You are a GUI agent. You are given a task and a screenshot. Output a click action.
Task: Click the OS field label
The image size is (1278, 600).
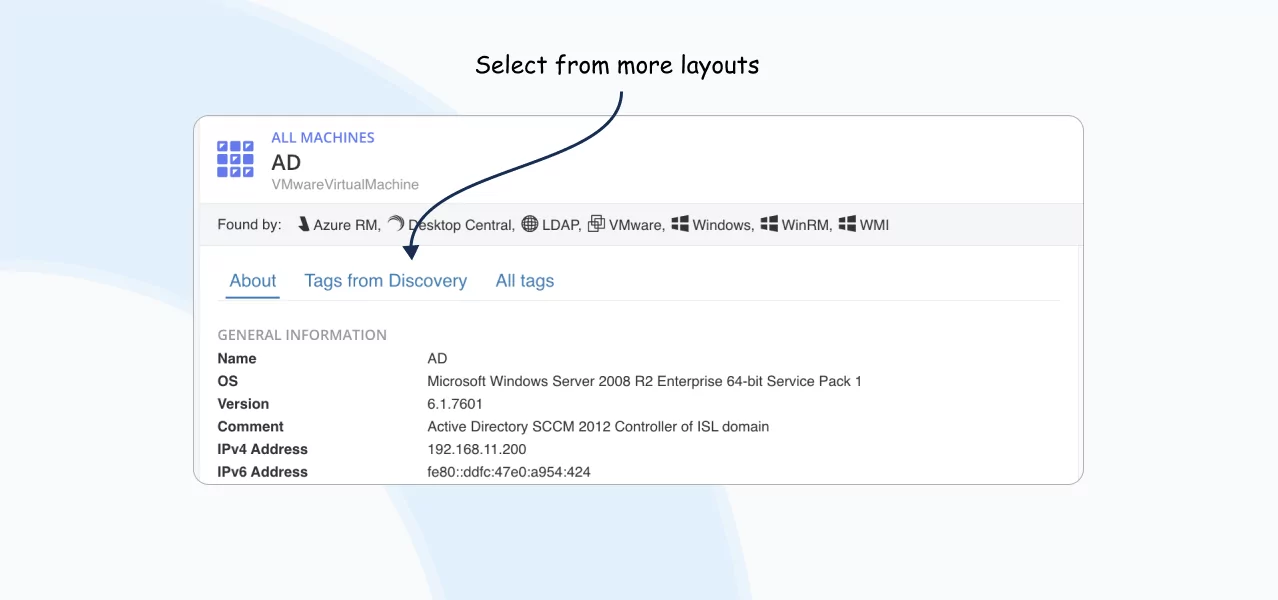point(228,381)
